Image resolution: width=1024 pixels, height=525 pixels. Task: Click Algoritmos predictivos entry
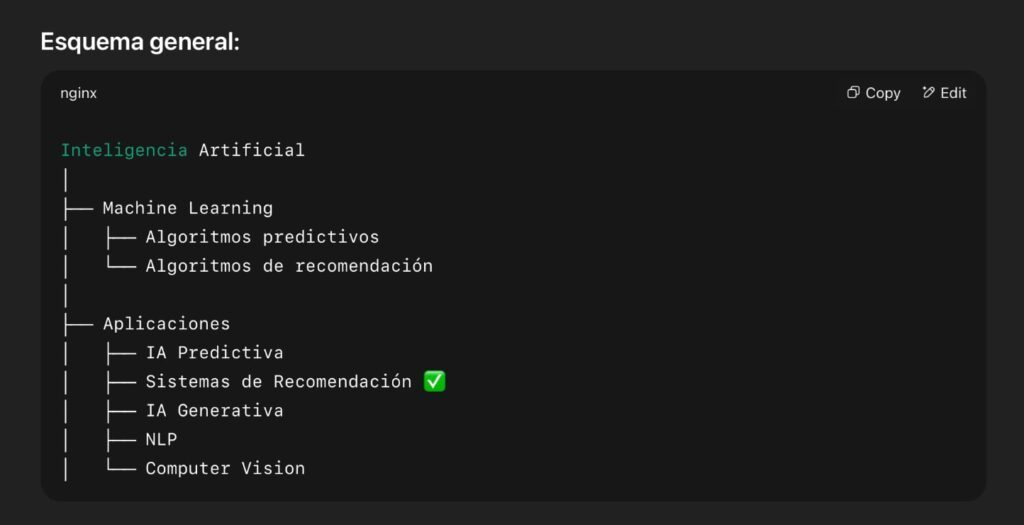262,237
